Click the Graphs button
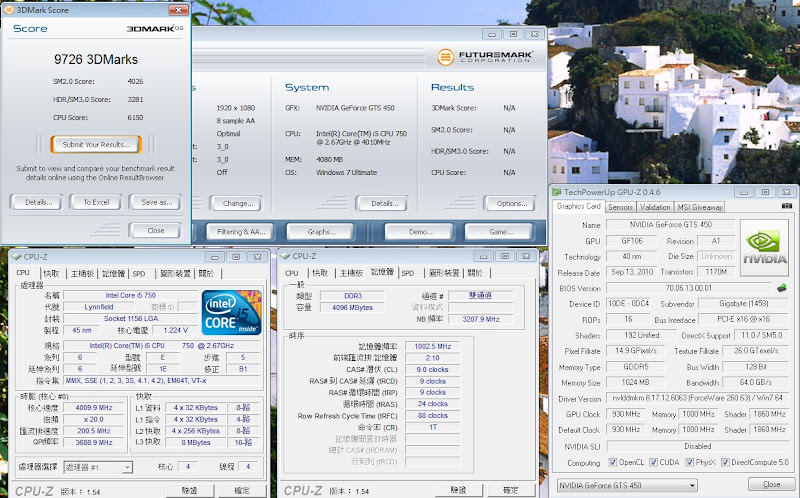 pyautogui.click(x=320, y=232)
